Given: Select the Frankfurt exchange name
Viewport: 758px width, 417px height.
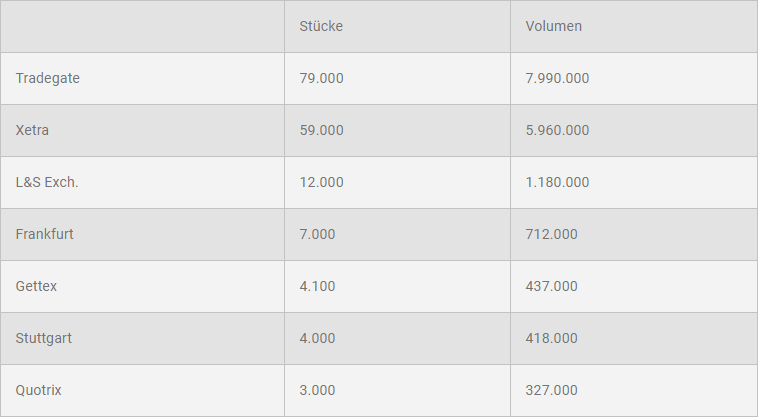Looking at the screenshot, I should [x=45, y=234].
